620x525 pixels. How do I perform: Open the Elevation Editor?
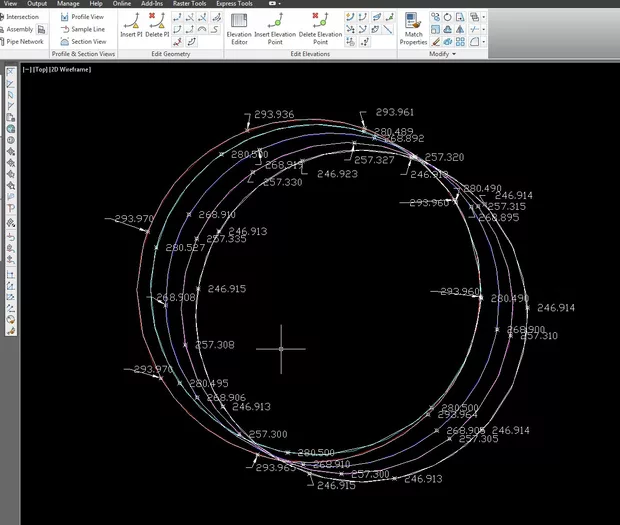point(239,24)
